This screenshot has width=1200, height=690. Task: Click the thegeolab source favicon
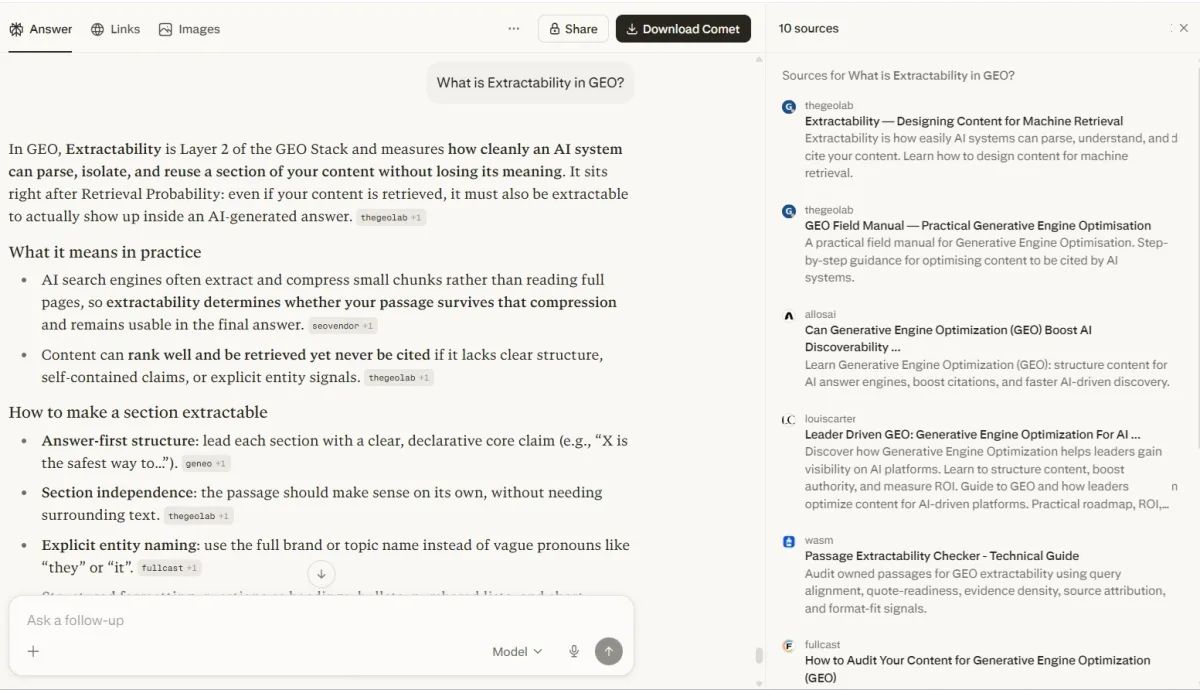[x=788, y=105]
